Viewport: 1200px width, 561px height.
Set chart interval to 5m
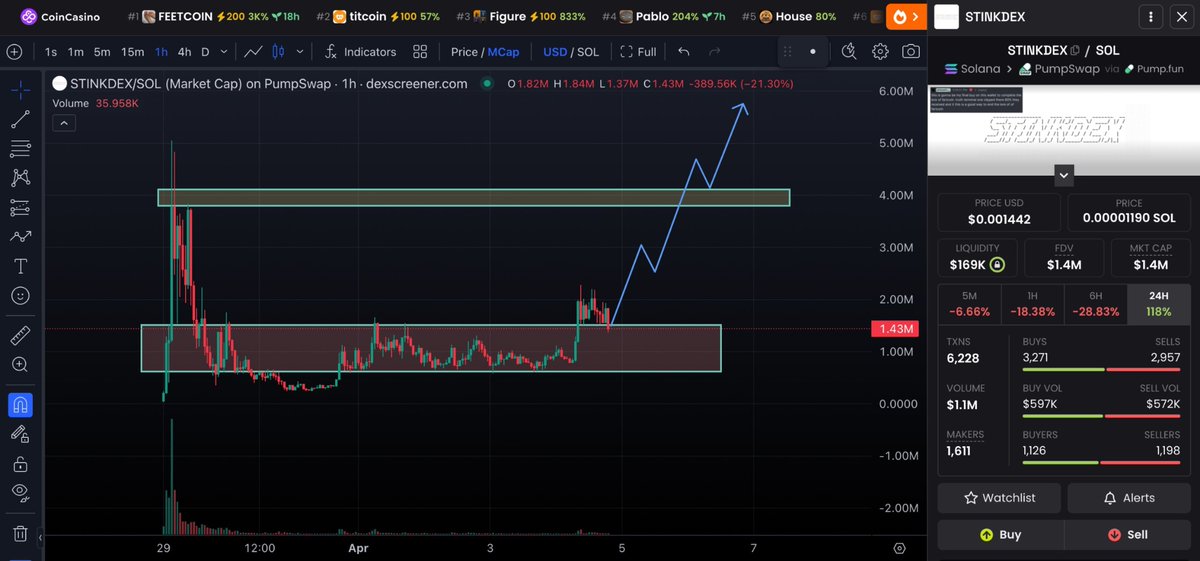pyautogui.click(x=102, y=52)
